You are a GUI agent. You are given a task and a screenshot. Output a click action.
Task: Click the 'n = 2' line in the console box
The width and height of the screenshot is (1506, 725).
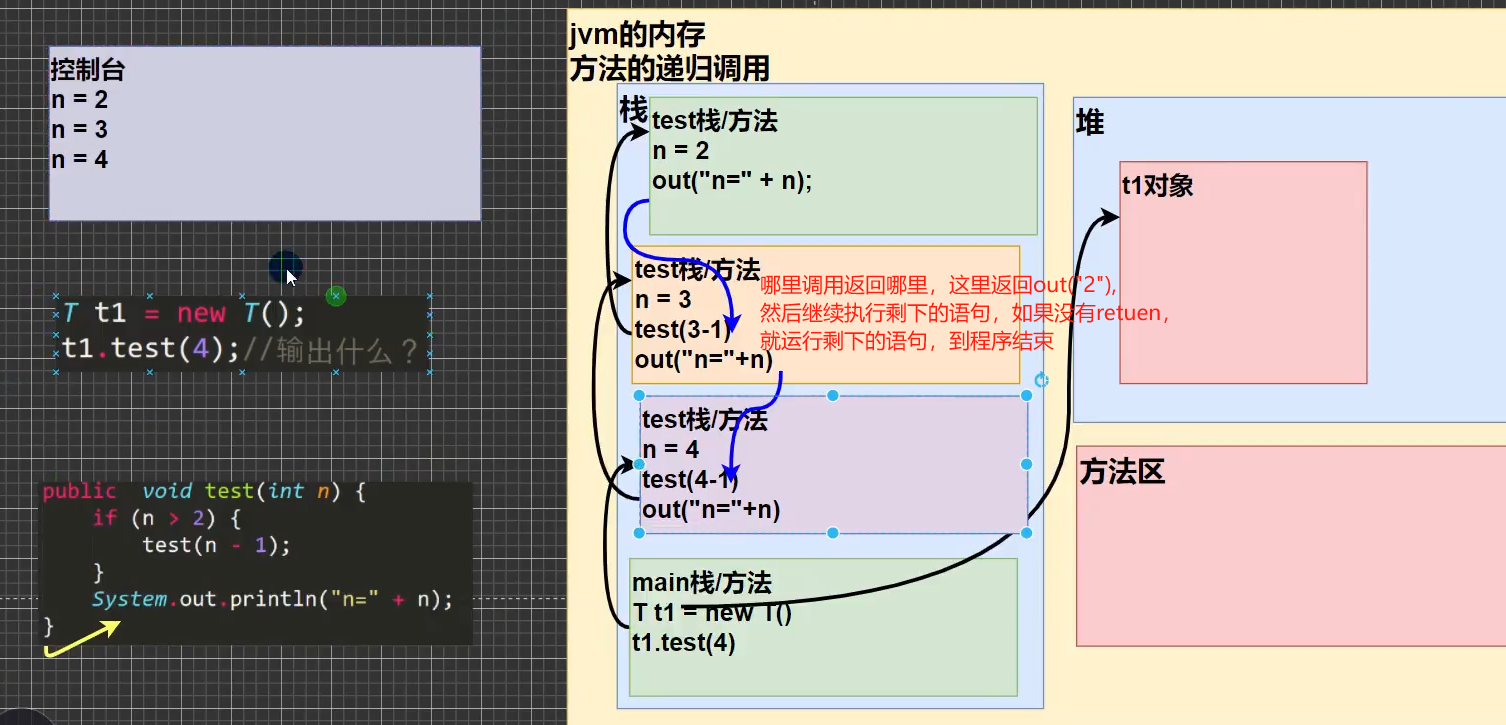79,100
